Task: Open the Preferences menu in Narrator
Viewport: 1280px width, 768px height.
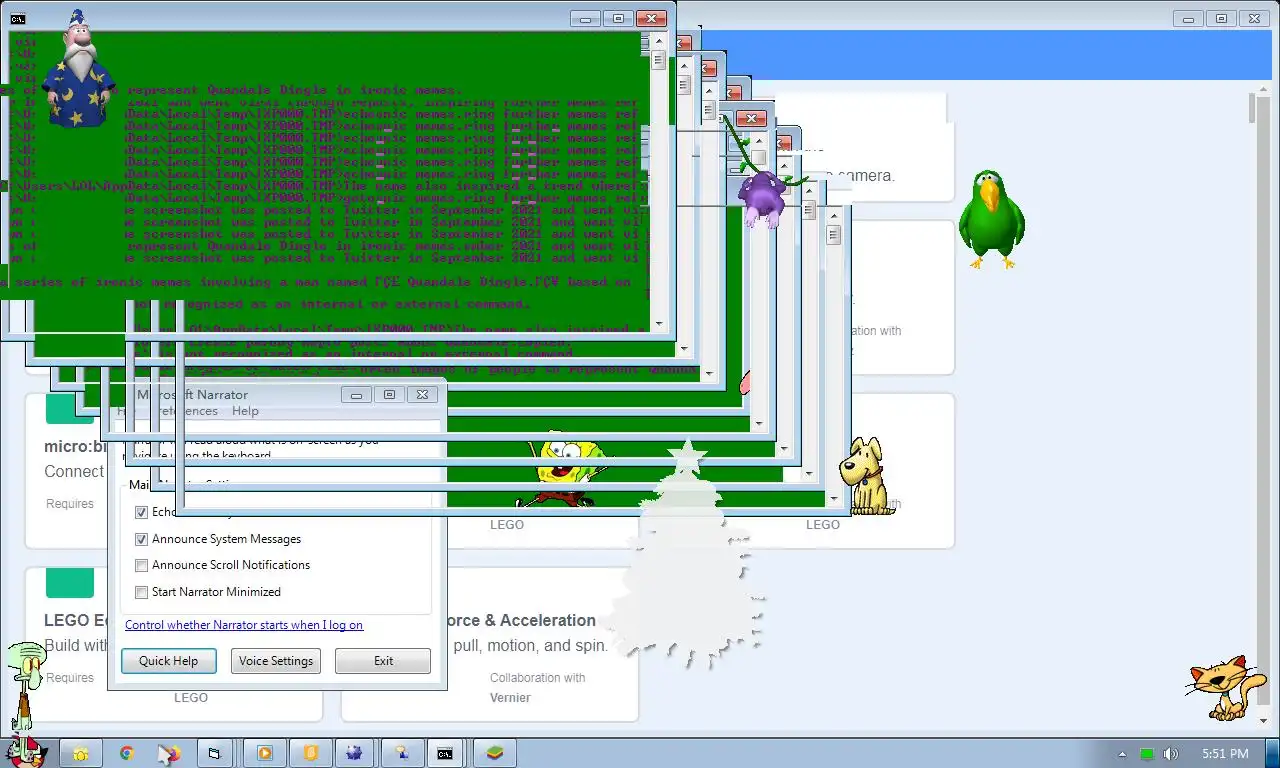Action: tap(186, 411)
